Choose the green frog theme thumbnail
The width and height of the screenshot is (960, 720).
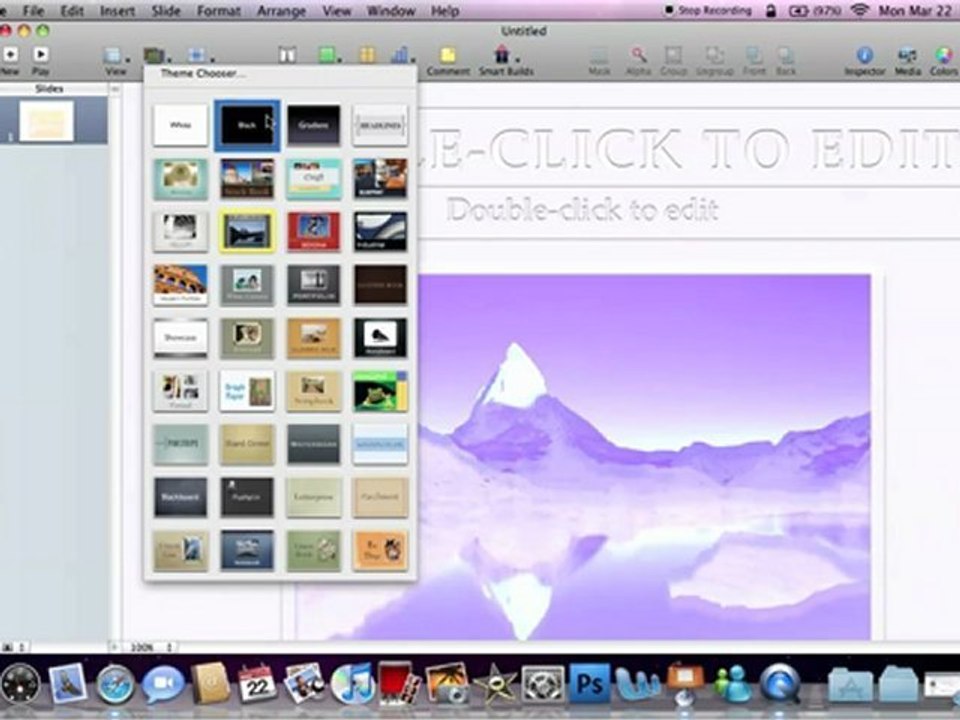pos(380,391)
